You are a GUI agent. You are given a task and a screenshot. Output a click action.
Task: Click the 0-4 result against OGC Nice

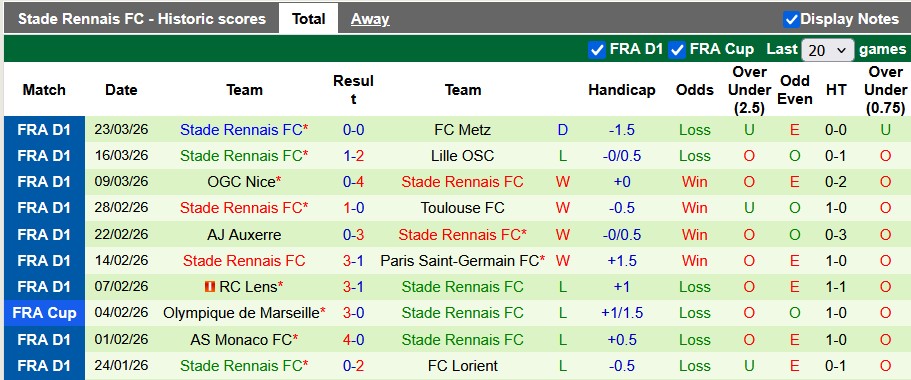[353, 182]
